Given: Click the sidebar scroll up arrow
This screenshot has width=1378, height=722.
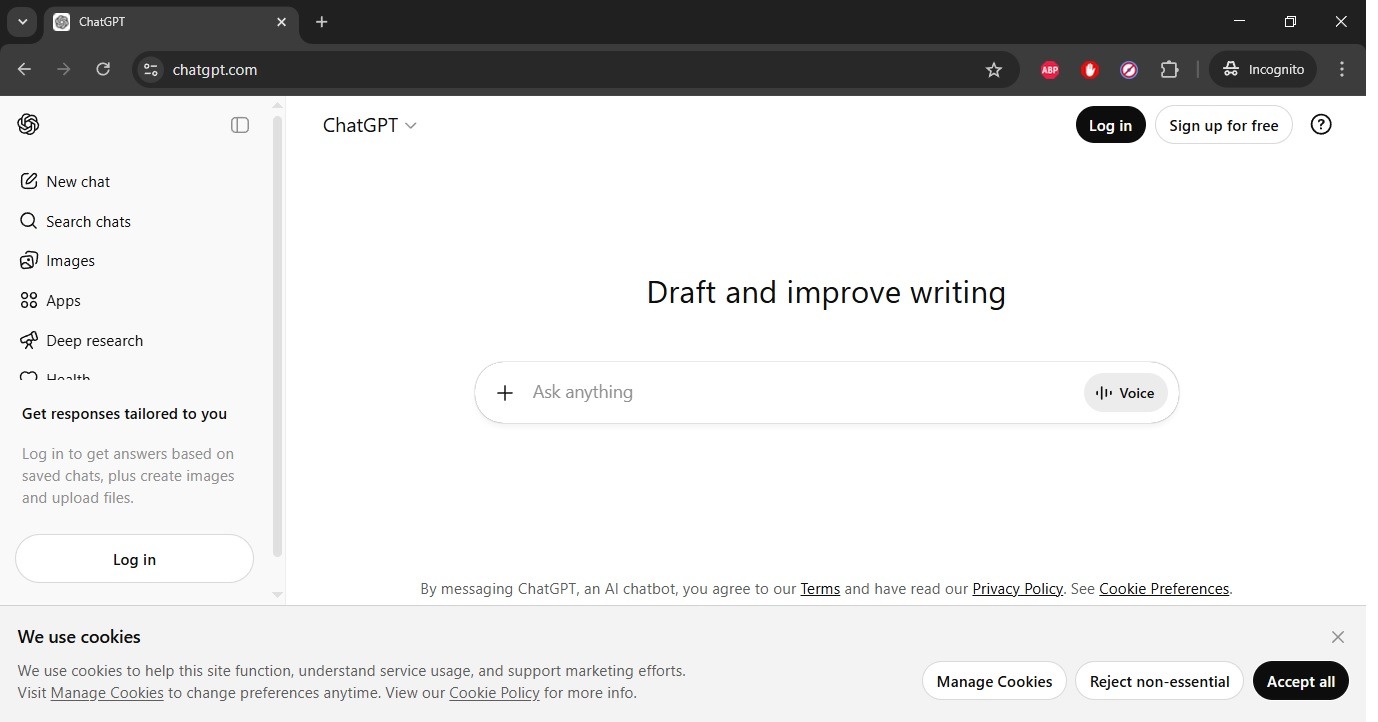Looking at the screenshot, I should (x=277, y=105).
